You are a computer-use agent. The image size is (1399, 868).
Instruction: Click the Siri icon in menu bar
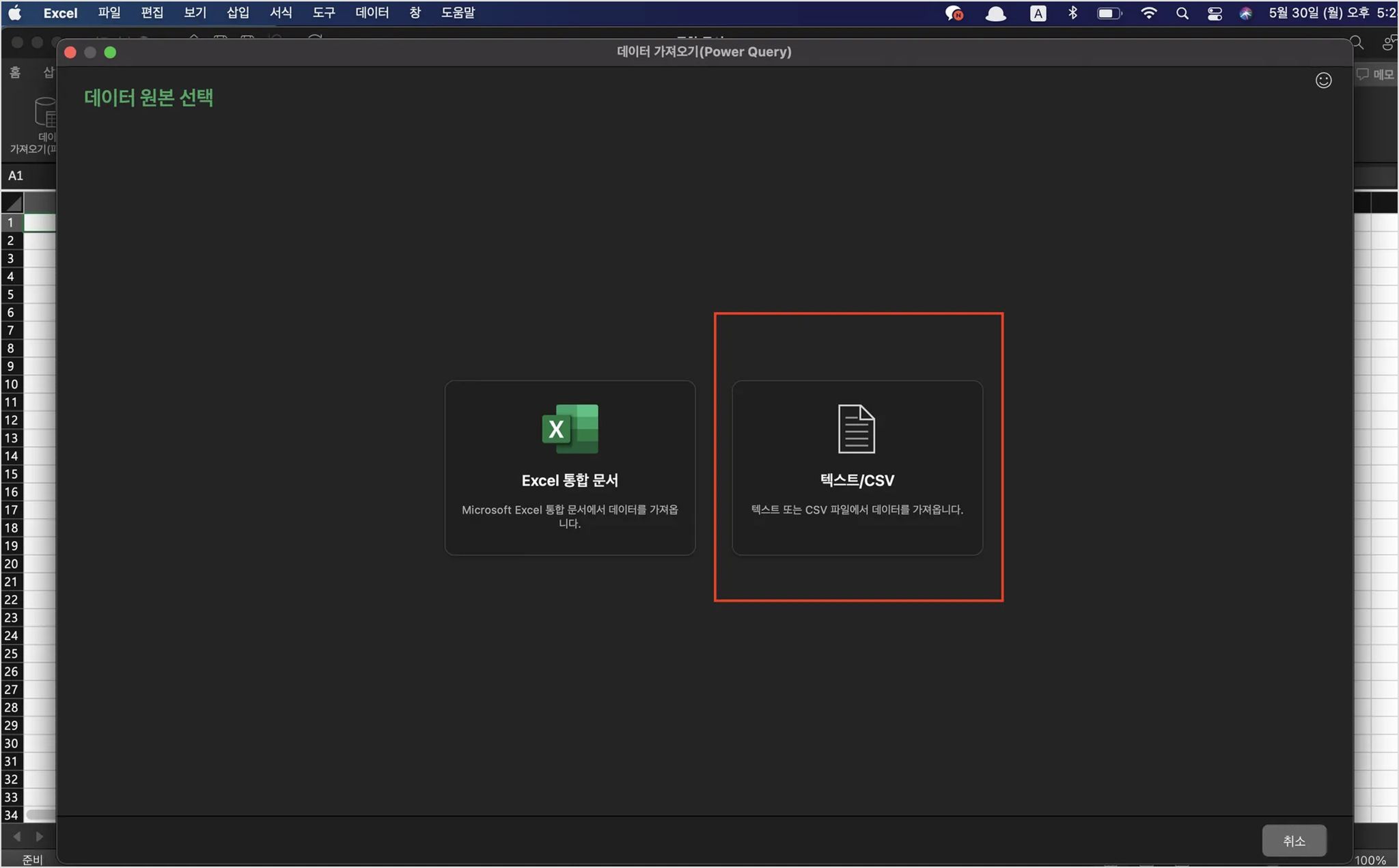click(1246, 14)
